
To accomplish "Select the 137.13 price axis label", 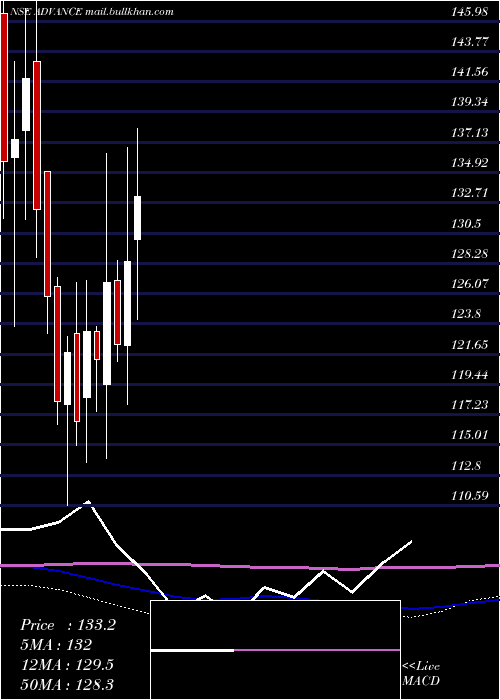I will tap(469, 133).
